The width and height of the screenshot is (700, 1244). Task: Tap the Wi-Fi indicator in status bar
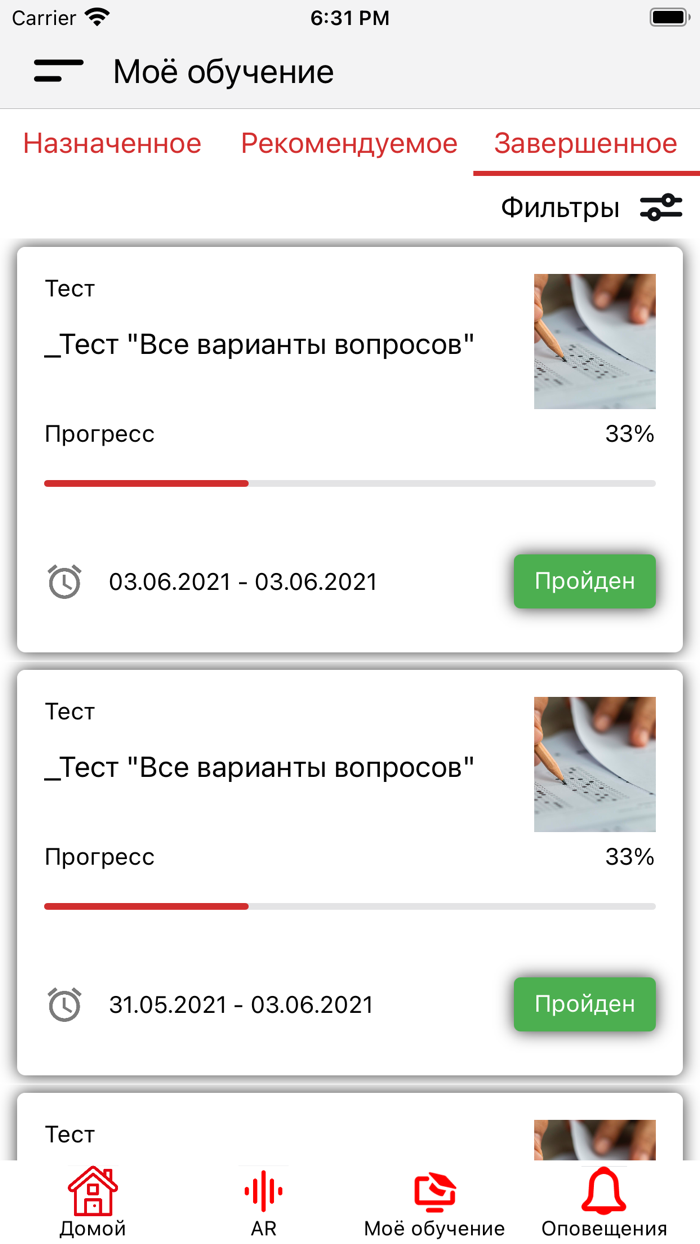pyautogui.click(x=97, y=15)
